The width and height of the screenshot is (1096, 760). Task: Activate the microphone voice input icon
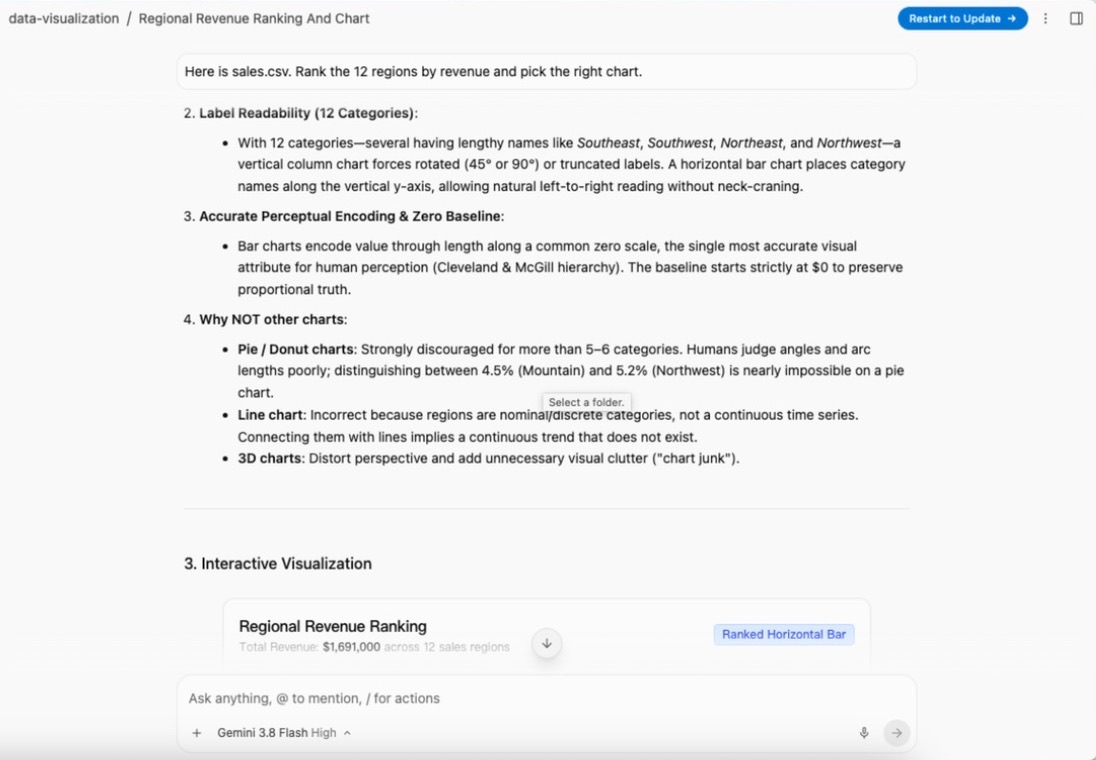(864, 733)
